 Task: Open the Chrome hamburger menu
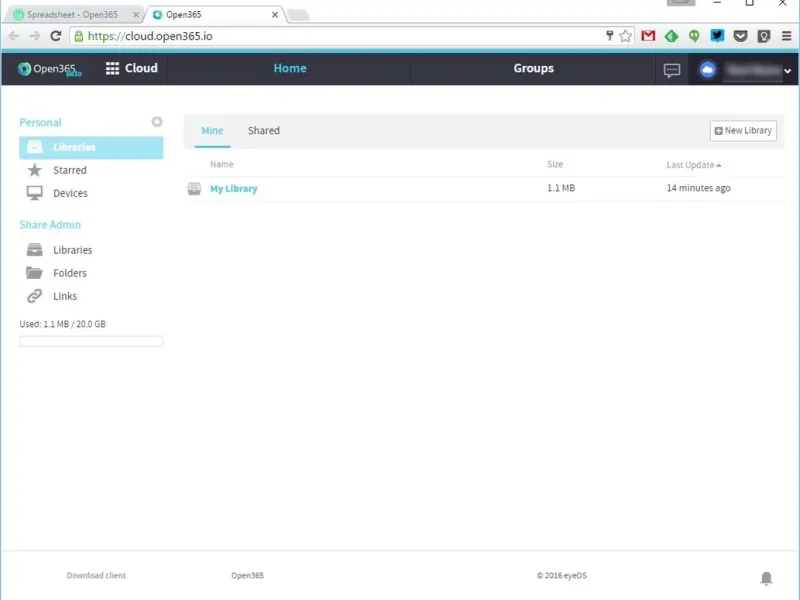(x=786, y=36)
